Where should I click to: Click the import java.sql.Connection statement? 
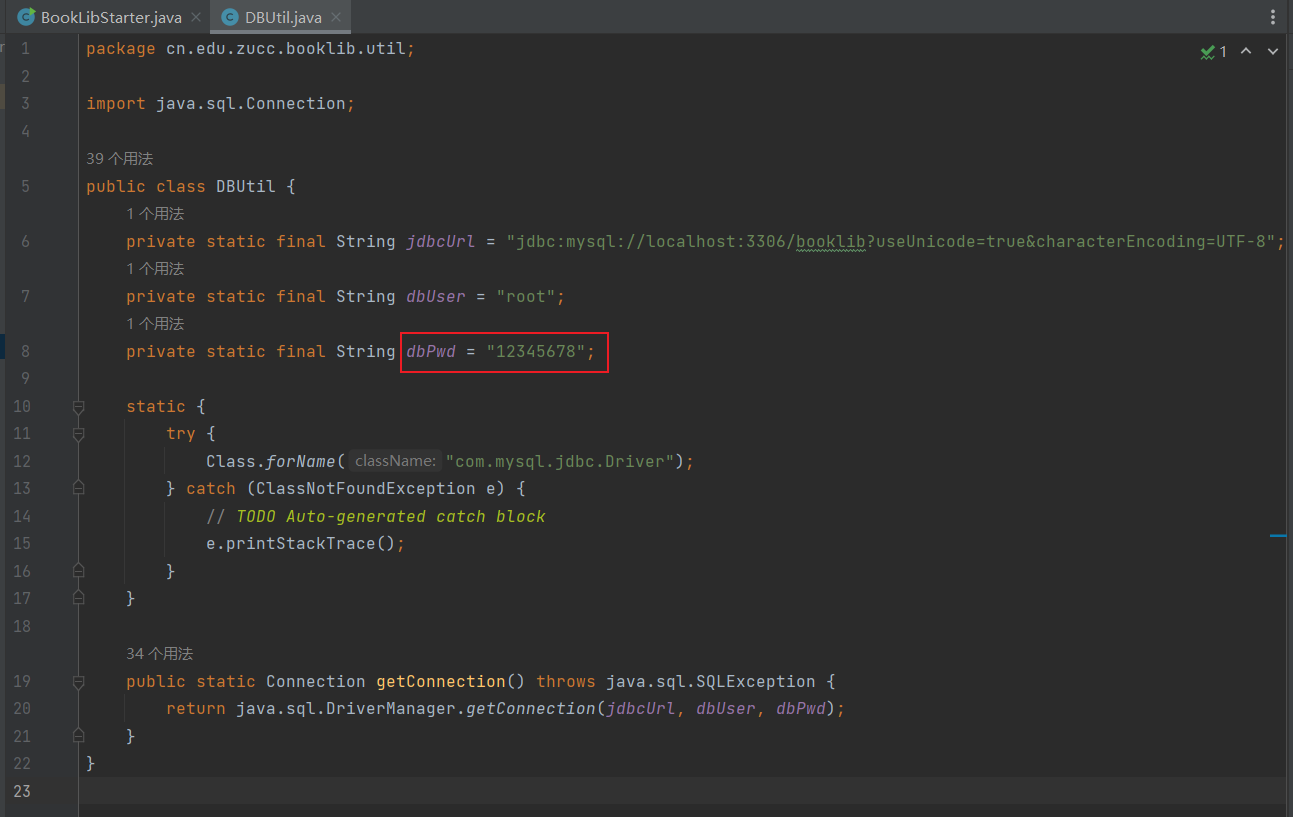pyautogui.click(x=220, y=104)
